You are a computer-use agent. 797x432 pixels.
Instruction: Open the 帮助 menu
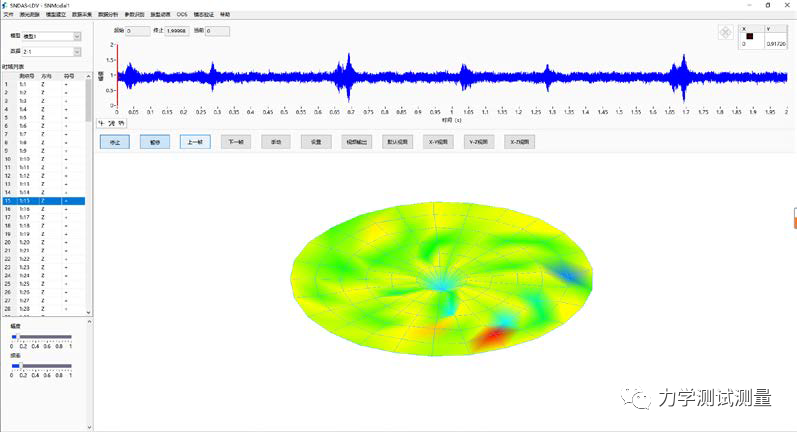(225, 15)
